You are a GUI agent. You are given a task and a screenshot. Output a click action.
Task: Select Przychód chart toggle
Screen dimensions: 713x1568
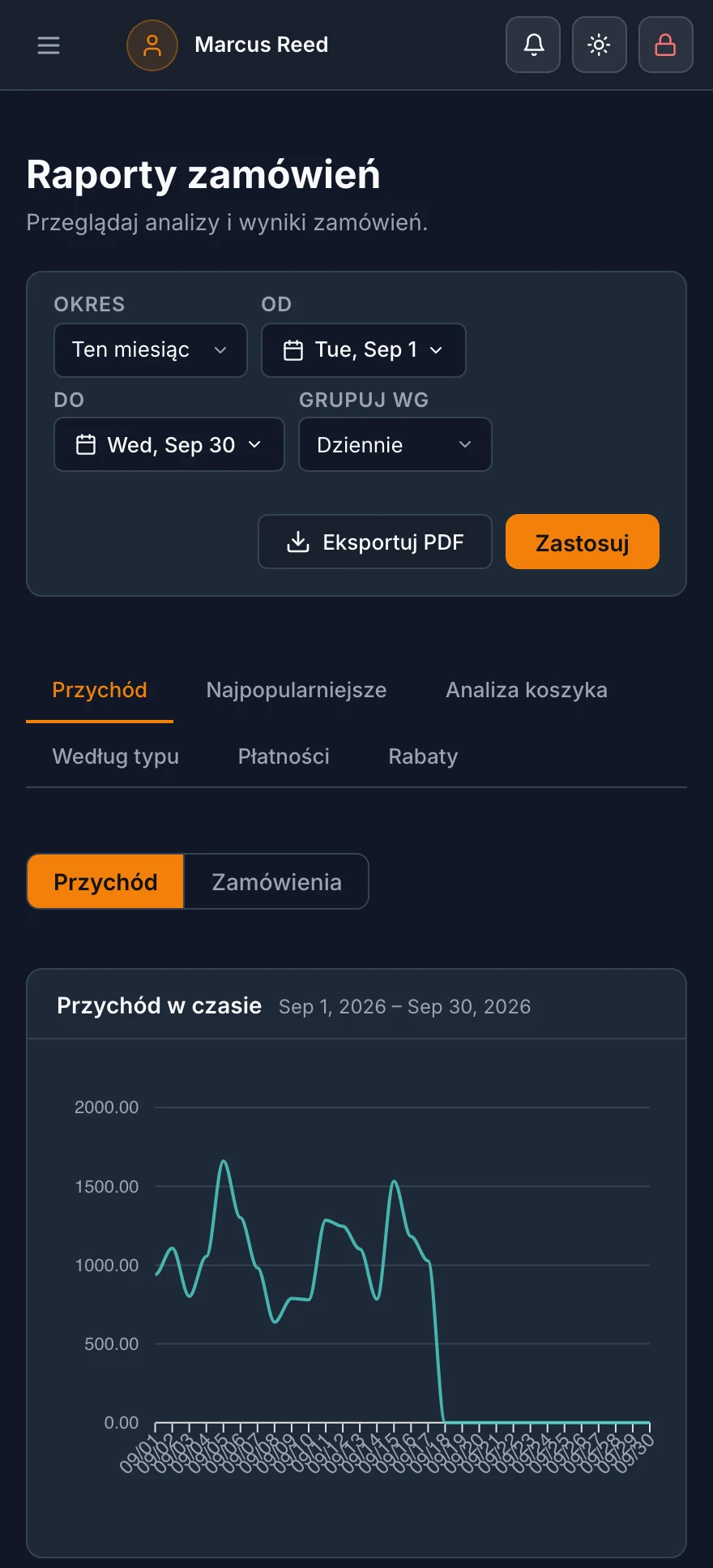click(x=105, y=881)
